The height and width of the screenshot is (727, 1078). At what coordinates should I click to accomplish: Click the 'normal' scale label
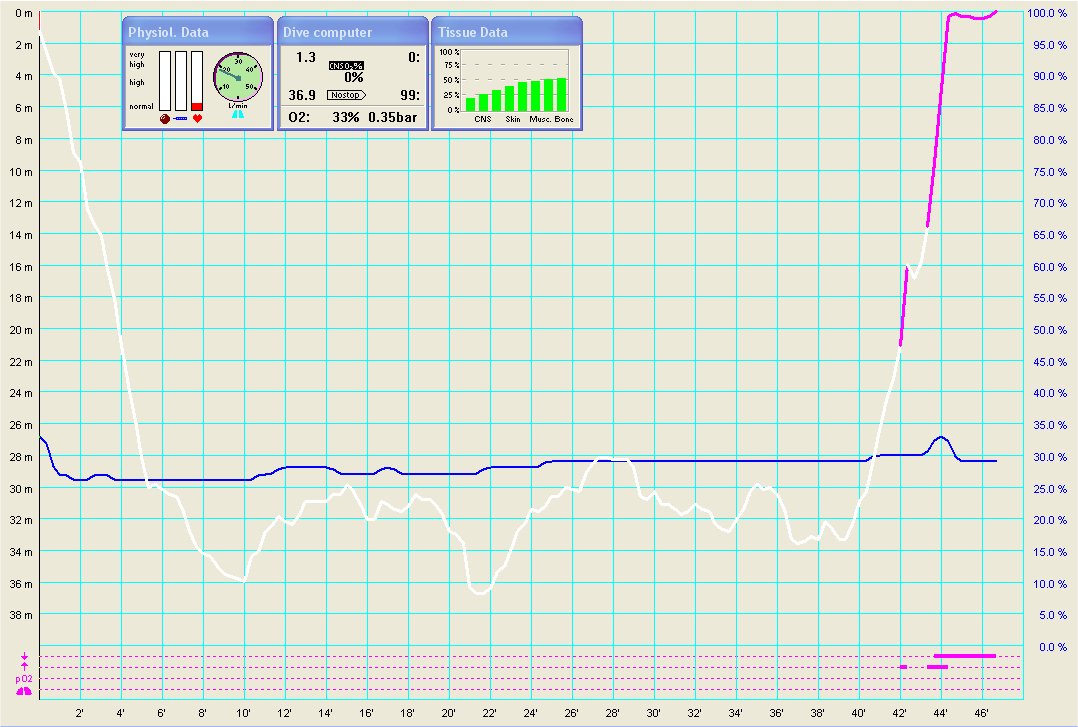coord(142,107)
